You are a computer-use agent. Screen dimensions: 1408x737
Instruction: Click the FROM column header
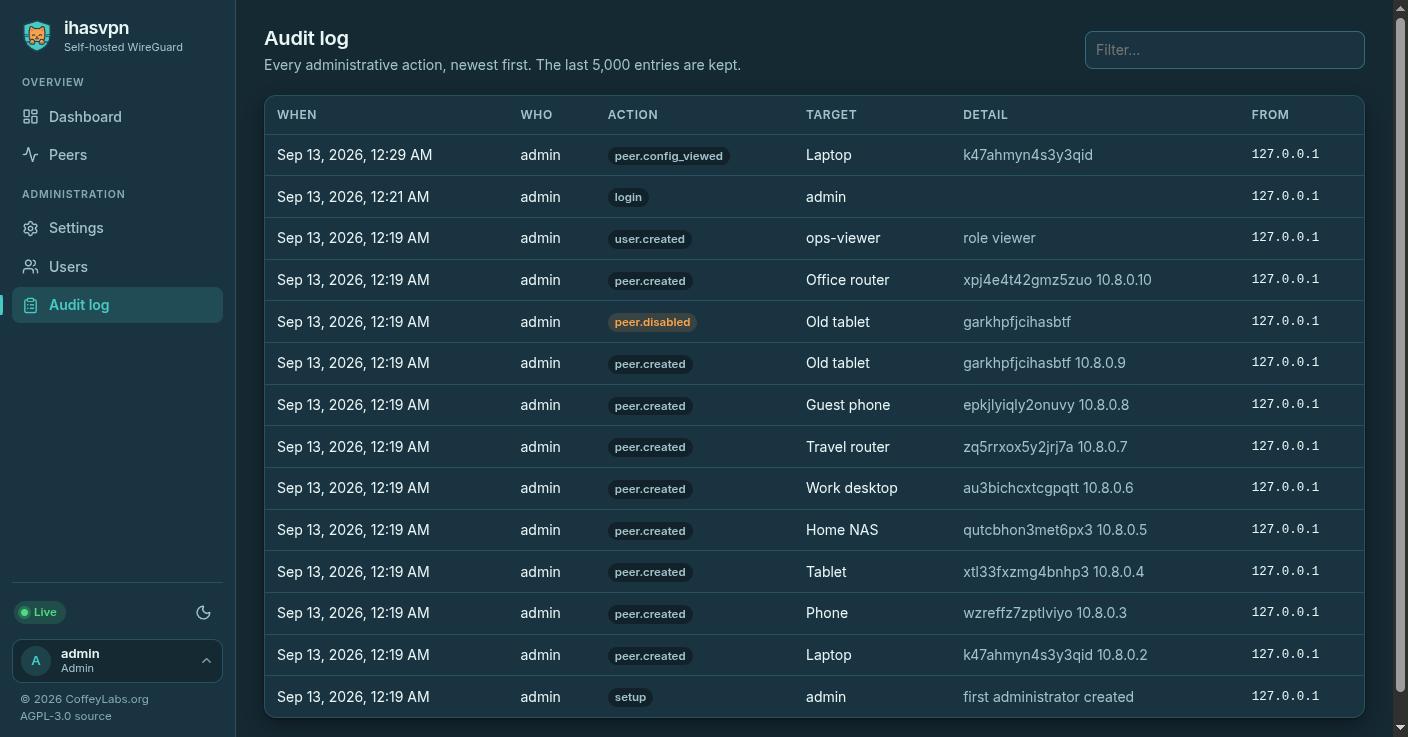tap(1270, 115)
